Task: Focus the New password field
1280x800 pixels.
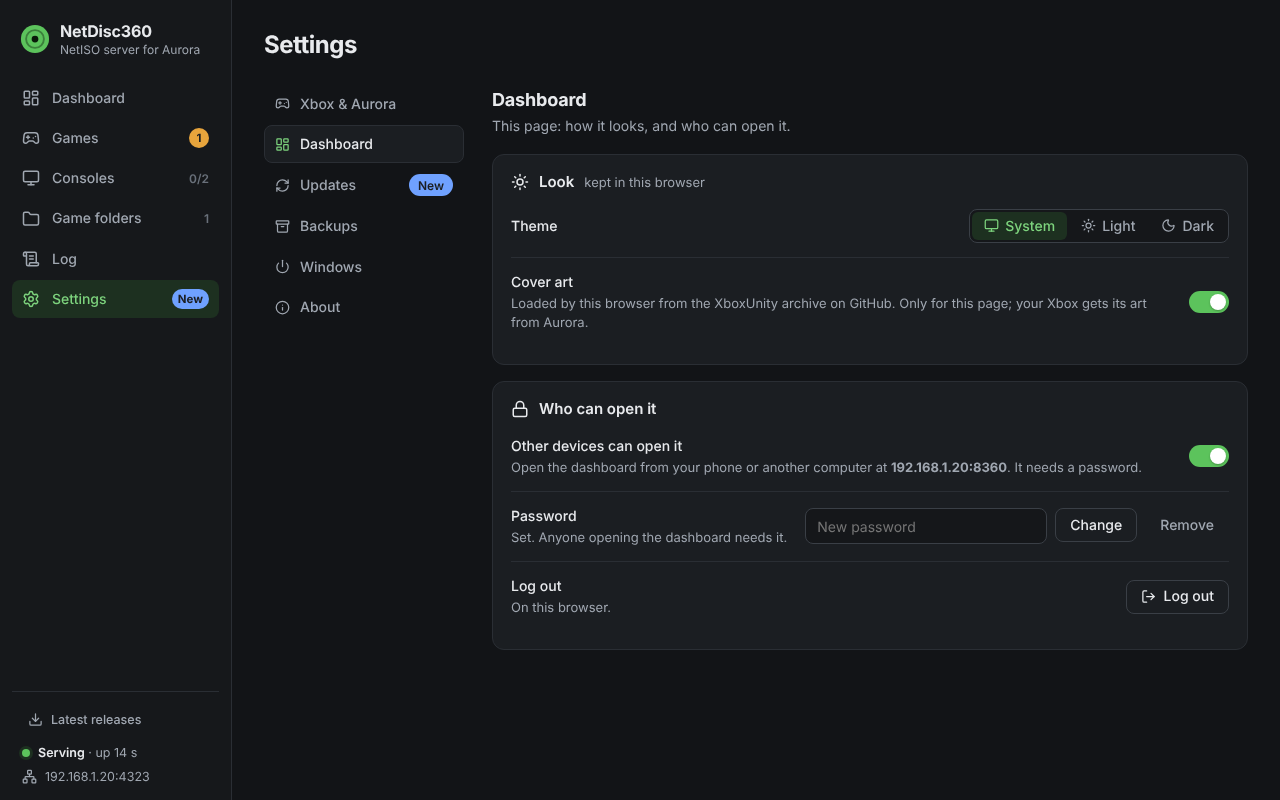Action: [x=926, y=526]
